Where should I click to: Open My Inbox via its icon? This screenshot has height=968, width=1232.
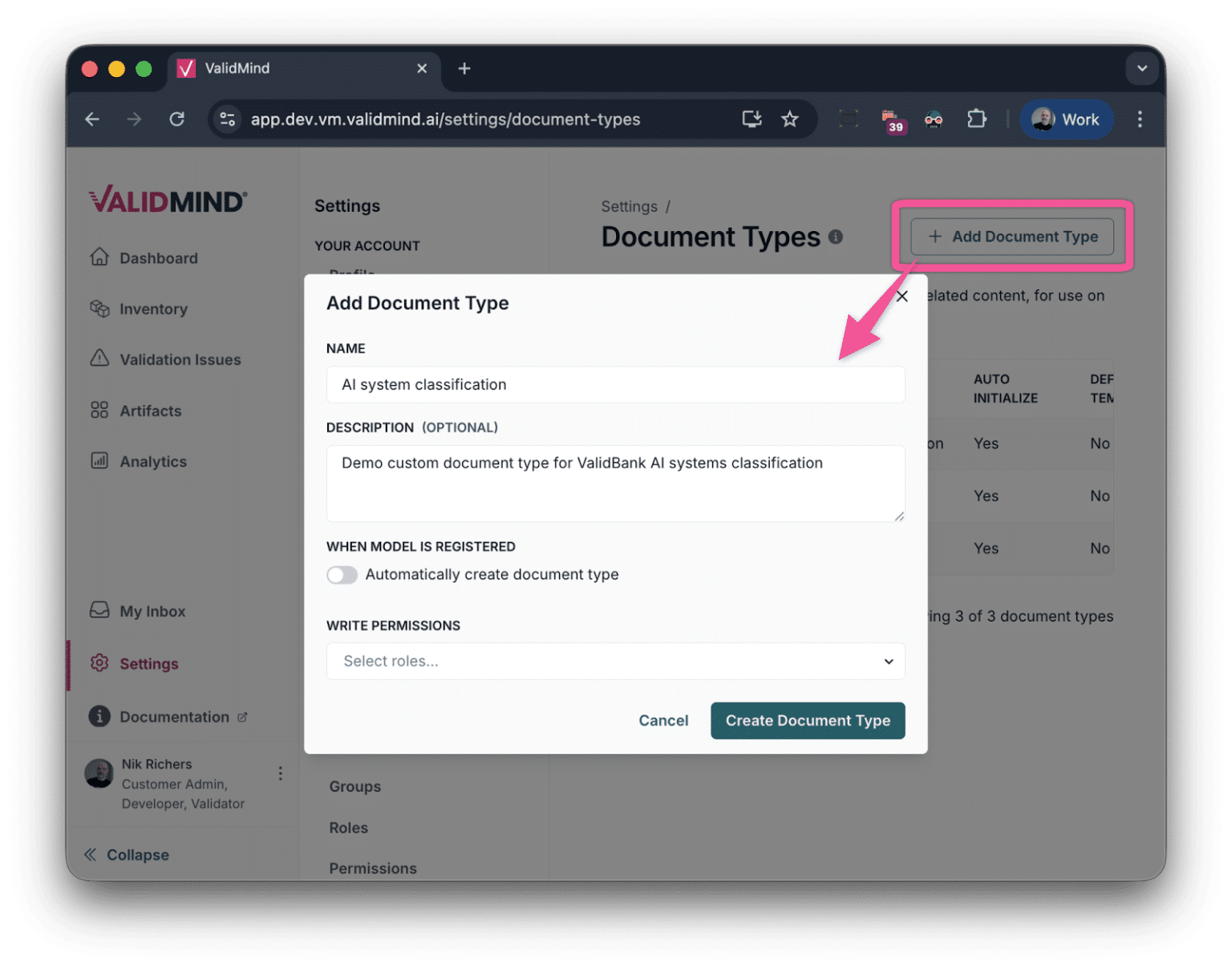tap(99, 610)
